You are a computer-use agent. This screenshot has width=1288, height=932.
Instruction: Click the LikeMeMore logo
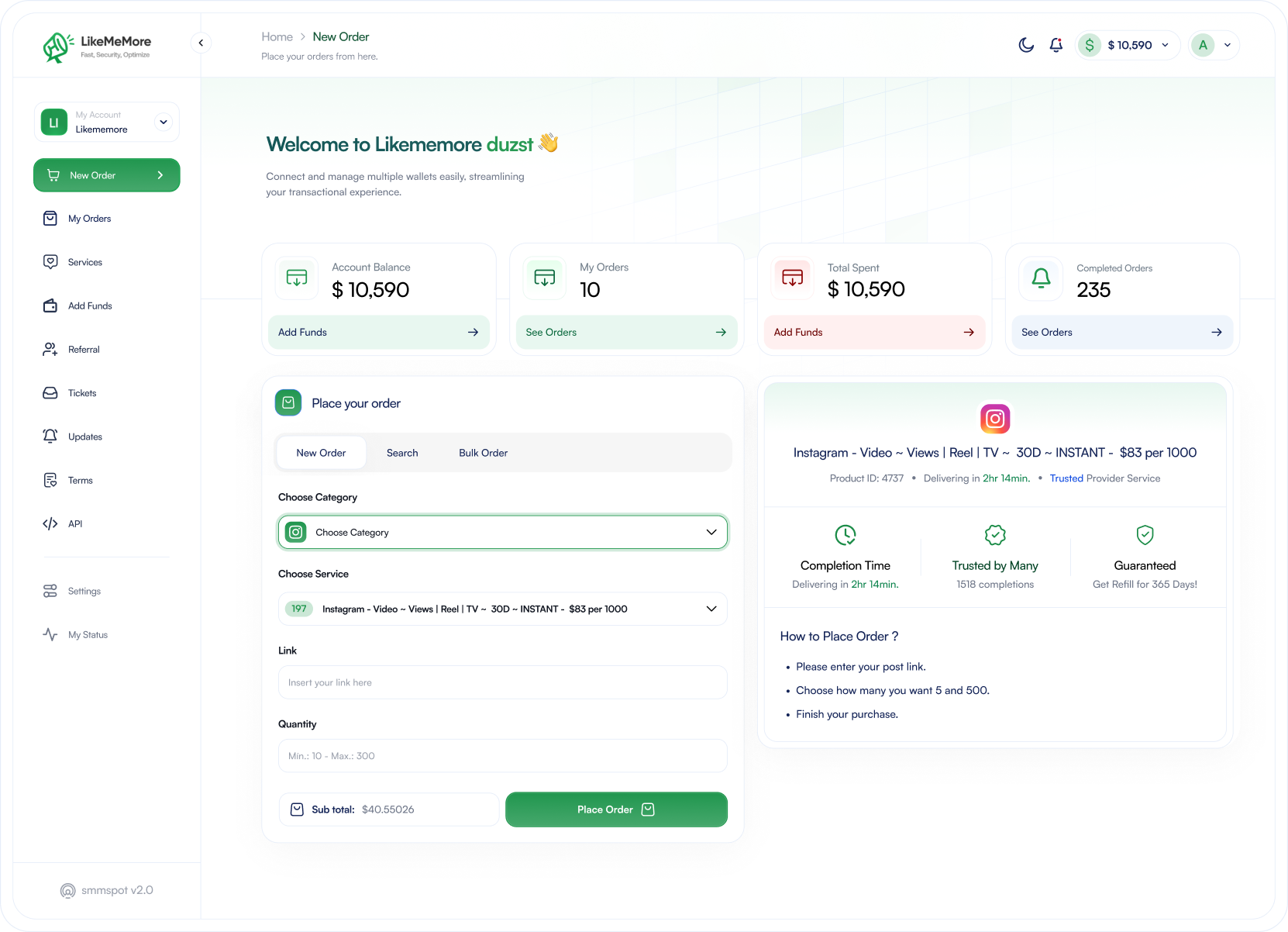pos(97,47)
